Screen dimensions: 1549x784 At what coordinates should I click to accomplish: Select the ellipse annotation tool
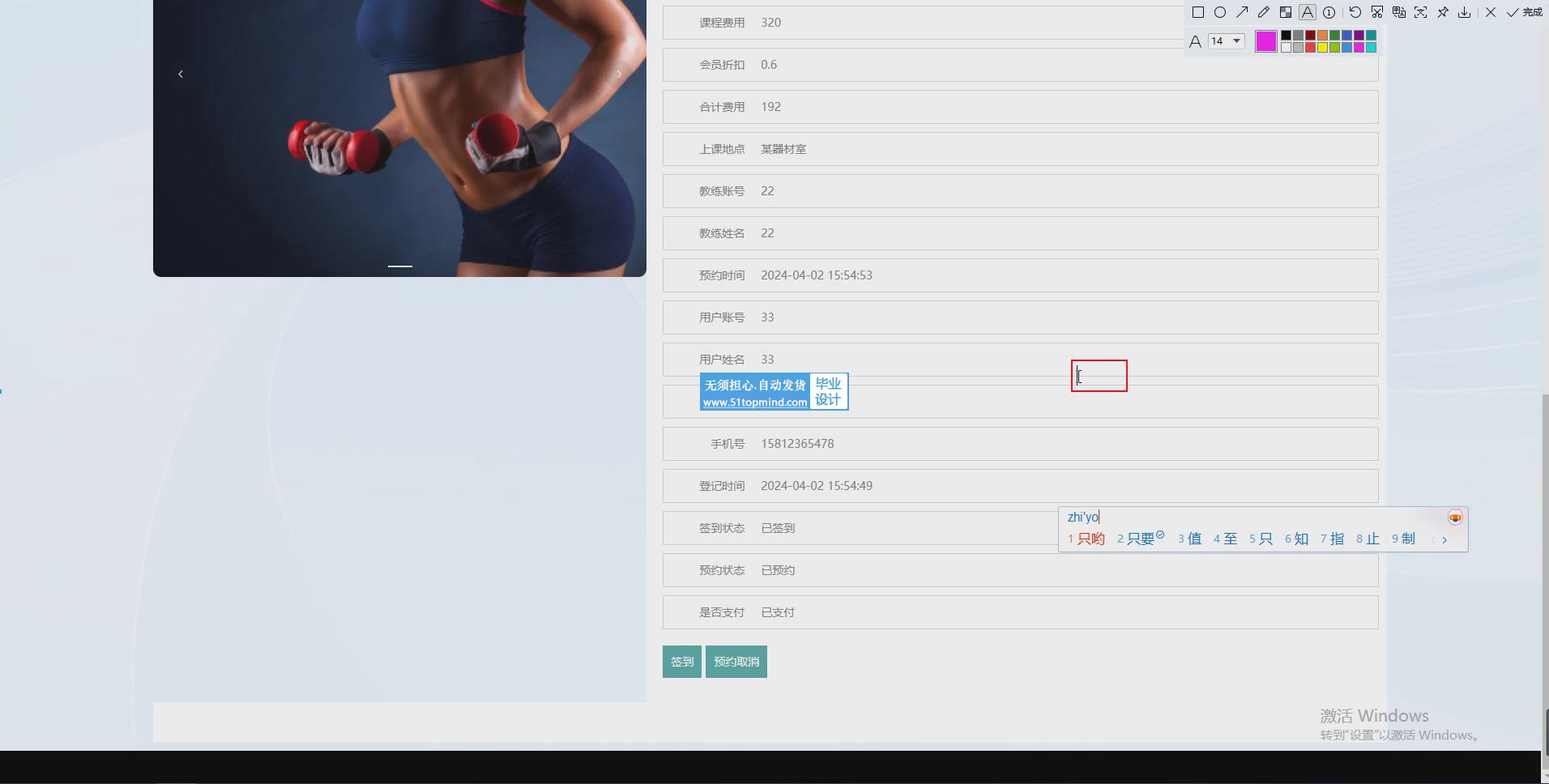(x=1220, y=12)
